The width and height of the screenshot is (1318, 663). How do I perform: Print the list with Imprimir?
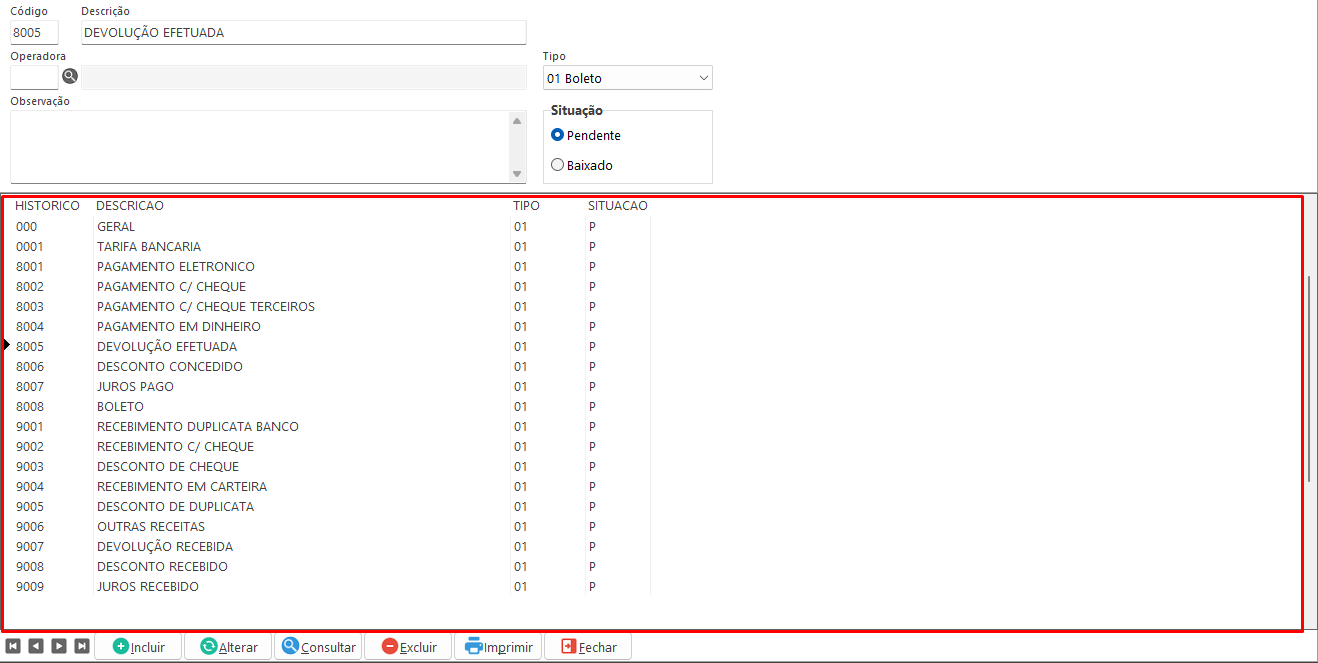pyautogui.click(x=498, y=647)
